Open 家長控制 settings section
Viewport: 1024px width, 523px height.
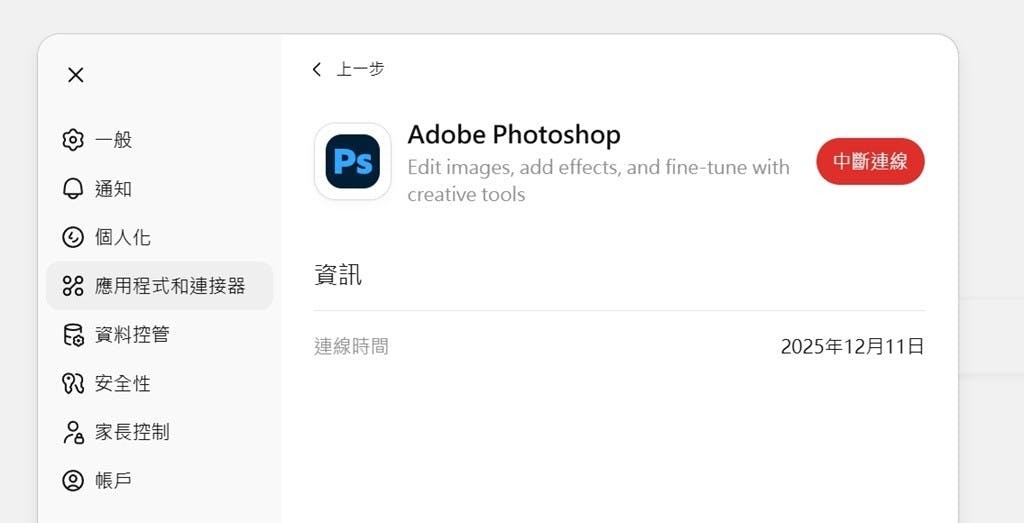(x=132, y=432)
